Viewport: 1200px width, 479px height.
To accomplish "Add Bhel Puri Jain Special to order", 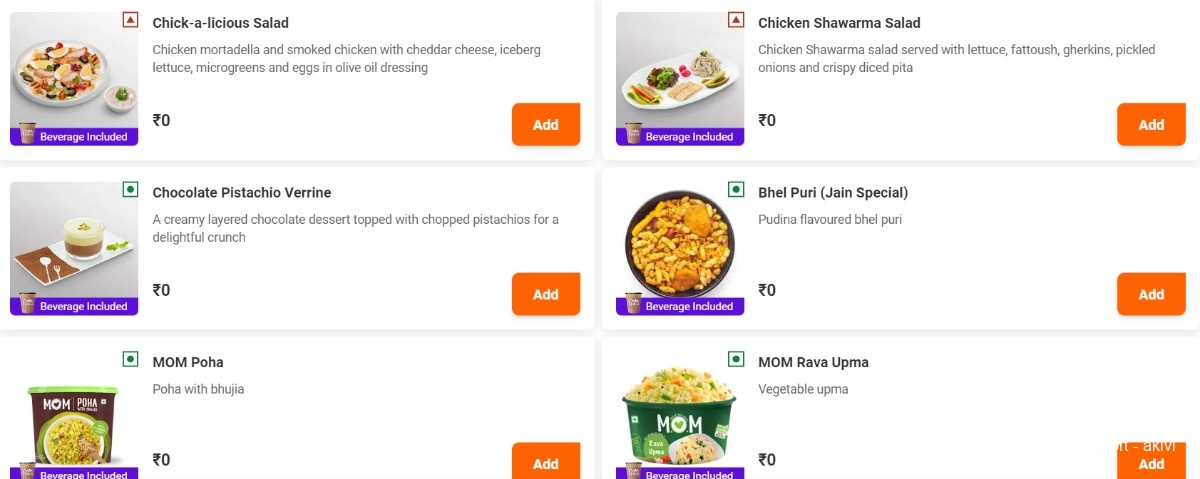I will pos(1151,294).
